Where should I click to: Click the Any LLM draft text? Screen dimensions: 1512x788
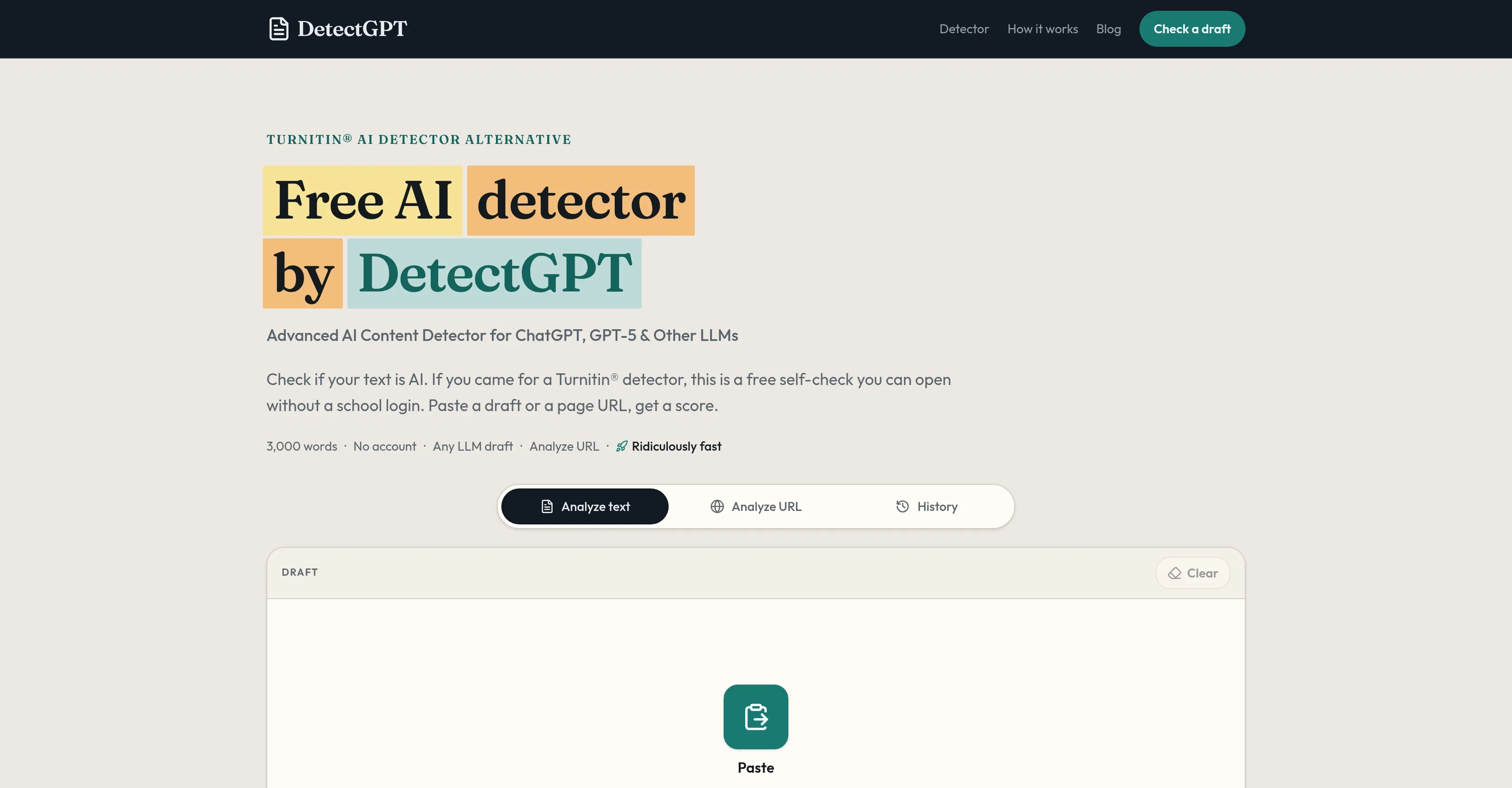point(472,447)
